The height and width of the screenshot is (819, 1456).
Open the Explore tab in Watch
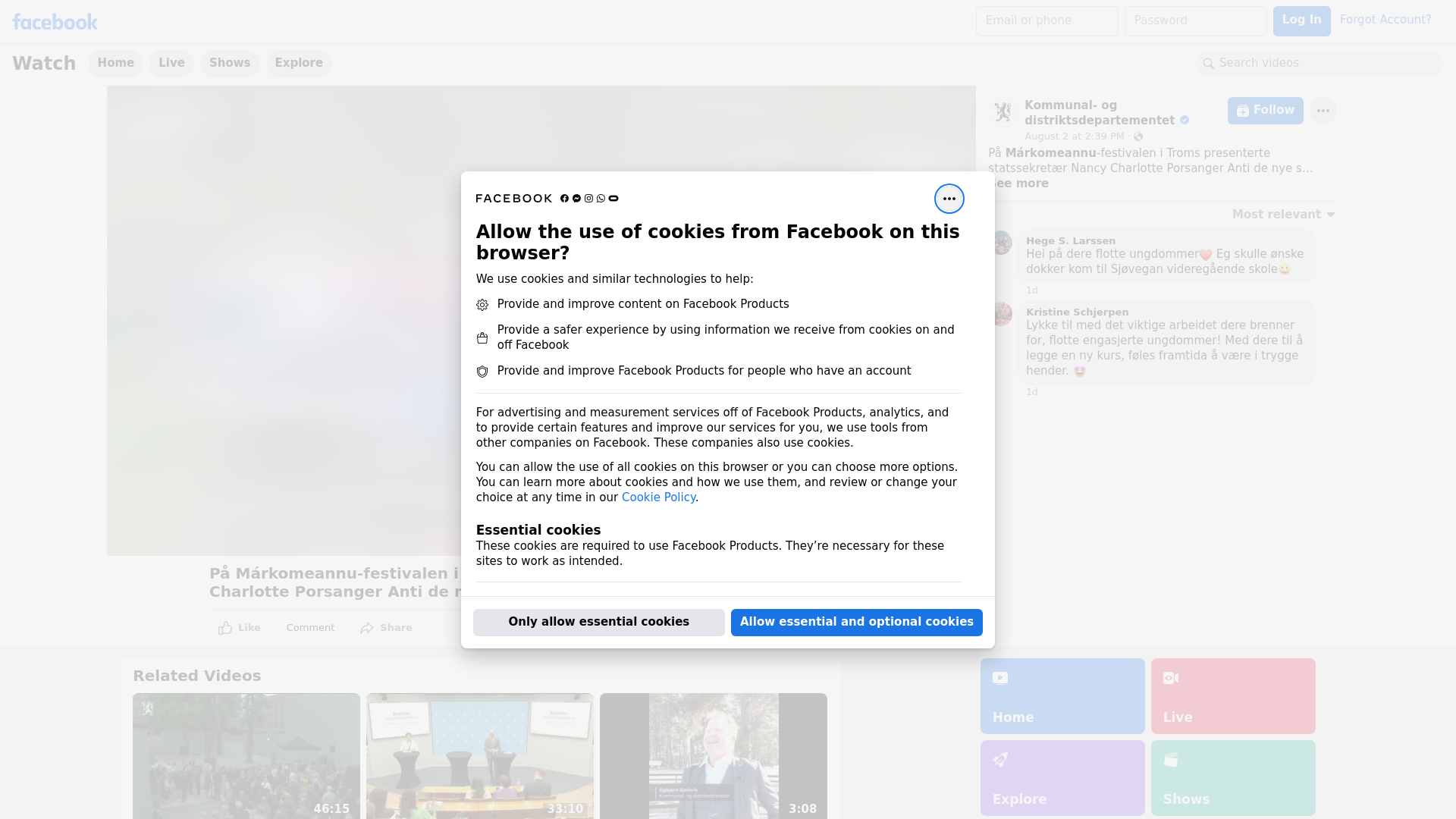[x=299, y=64]
